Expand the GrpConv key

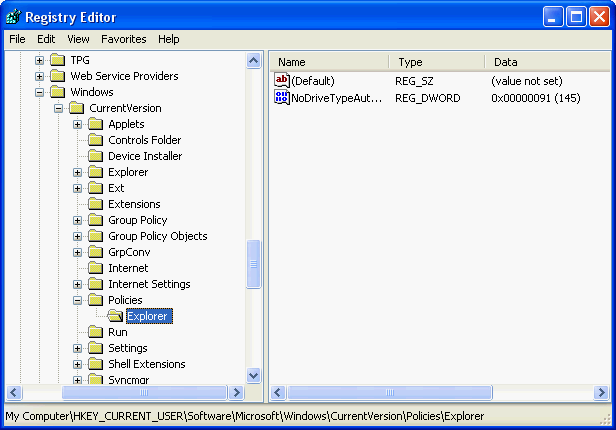(x=77, y=253)
